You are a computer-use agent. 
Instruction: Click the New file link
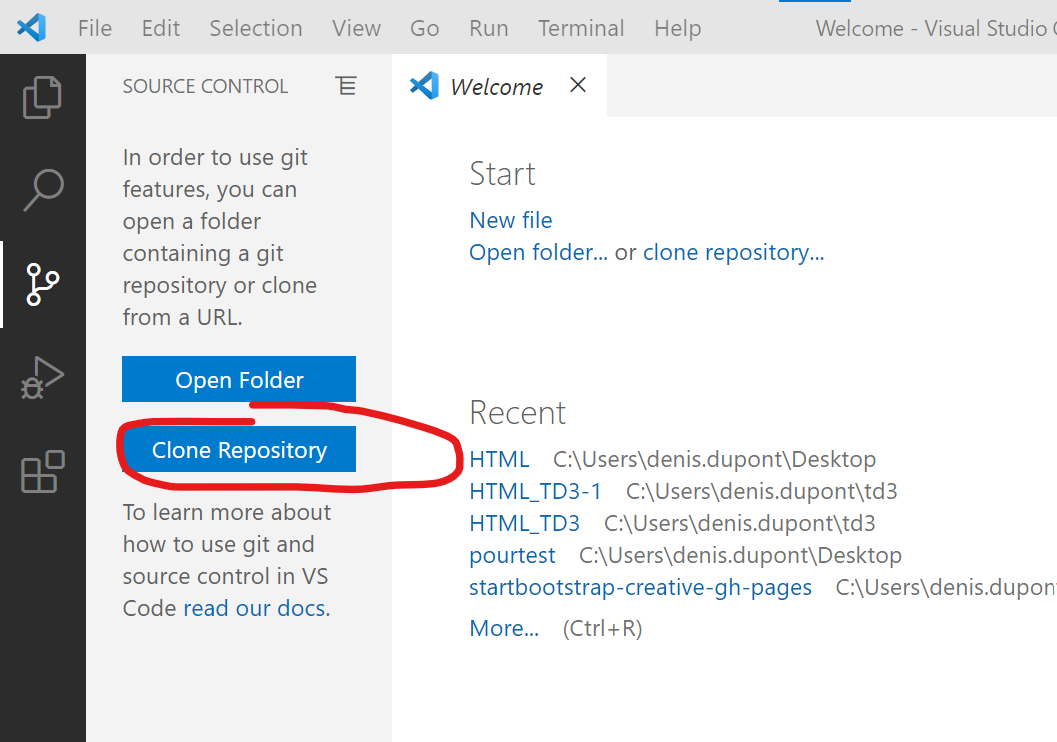point(510,220)
